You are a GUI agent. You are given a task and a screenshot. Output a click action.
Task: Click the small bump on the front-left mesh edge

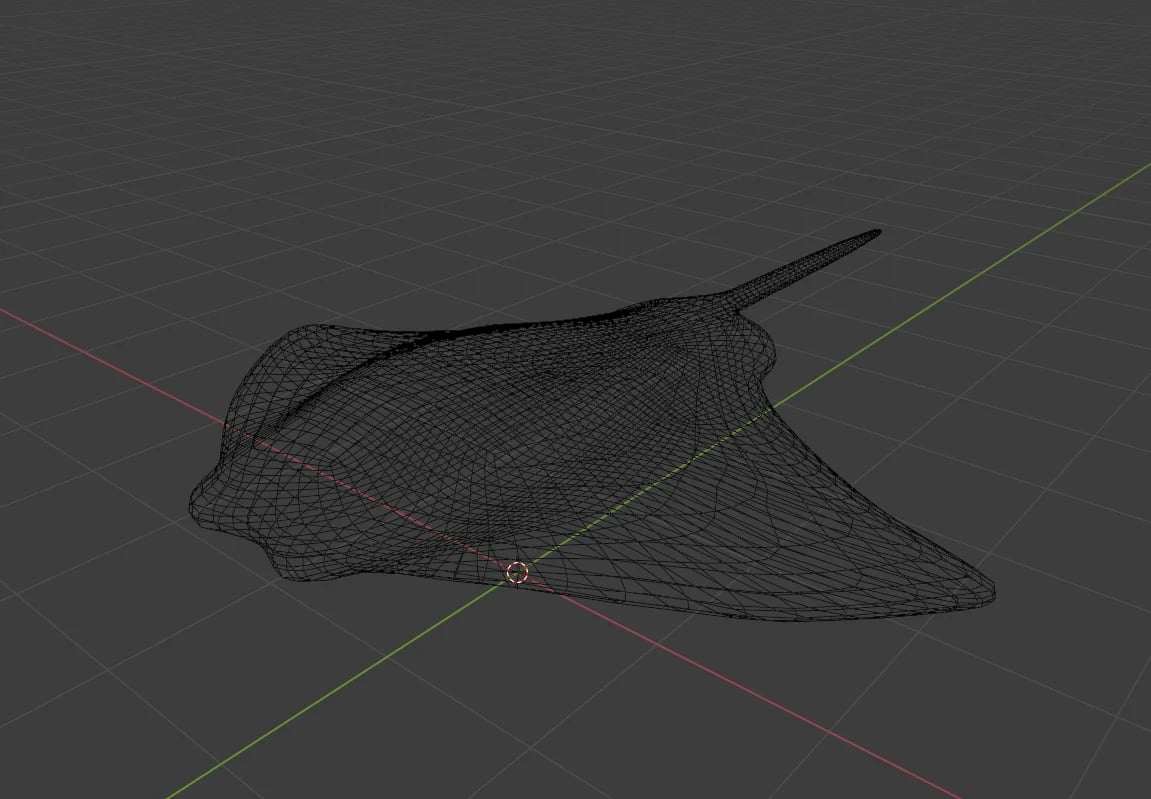323,575
